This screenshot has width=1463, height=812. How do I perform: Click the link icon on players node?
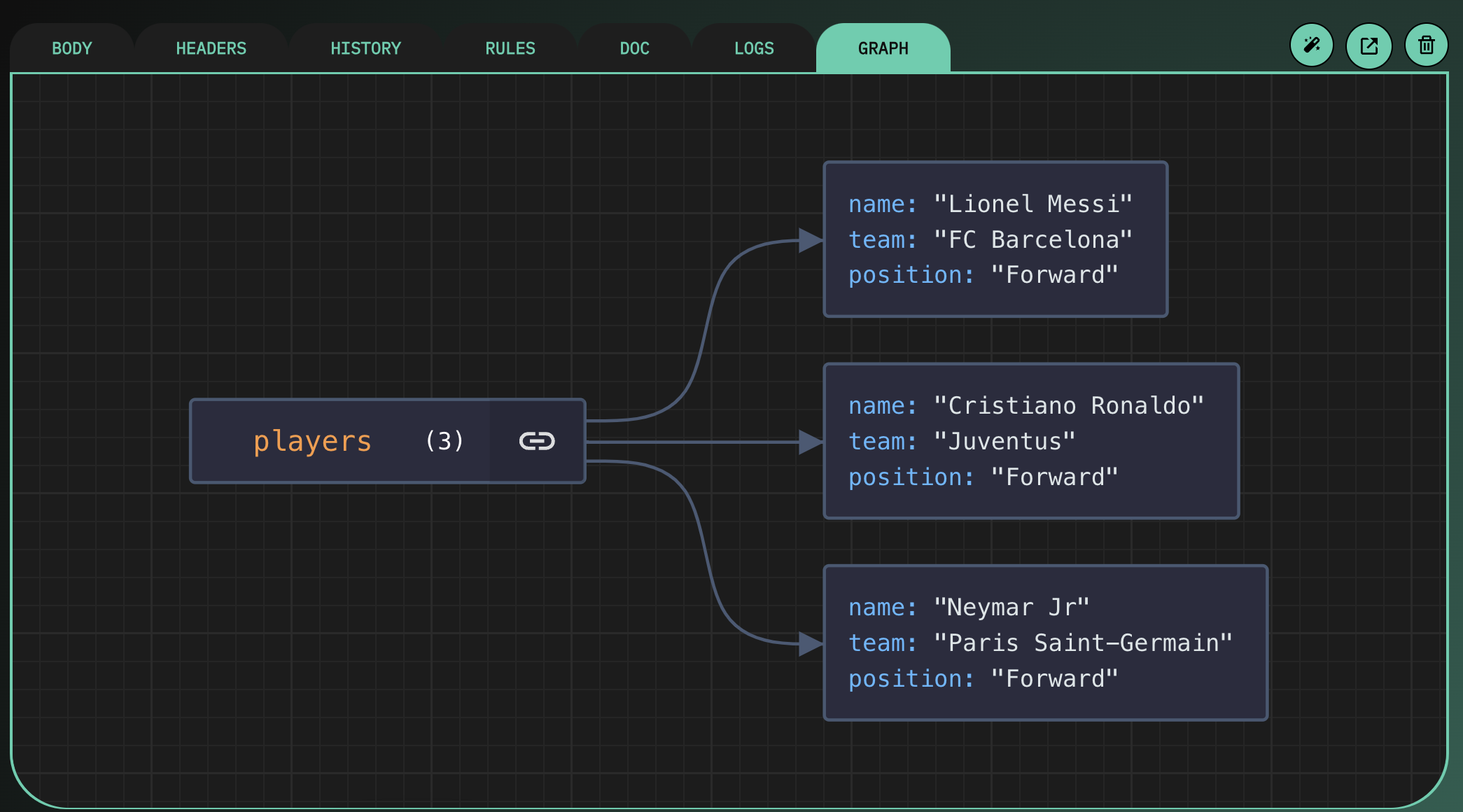pos(537,441)
